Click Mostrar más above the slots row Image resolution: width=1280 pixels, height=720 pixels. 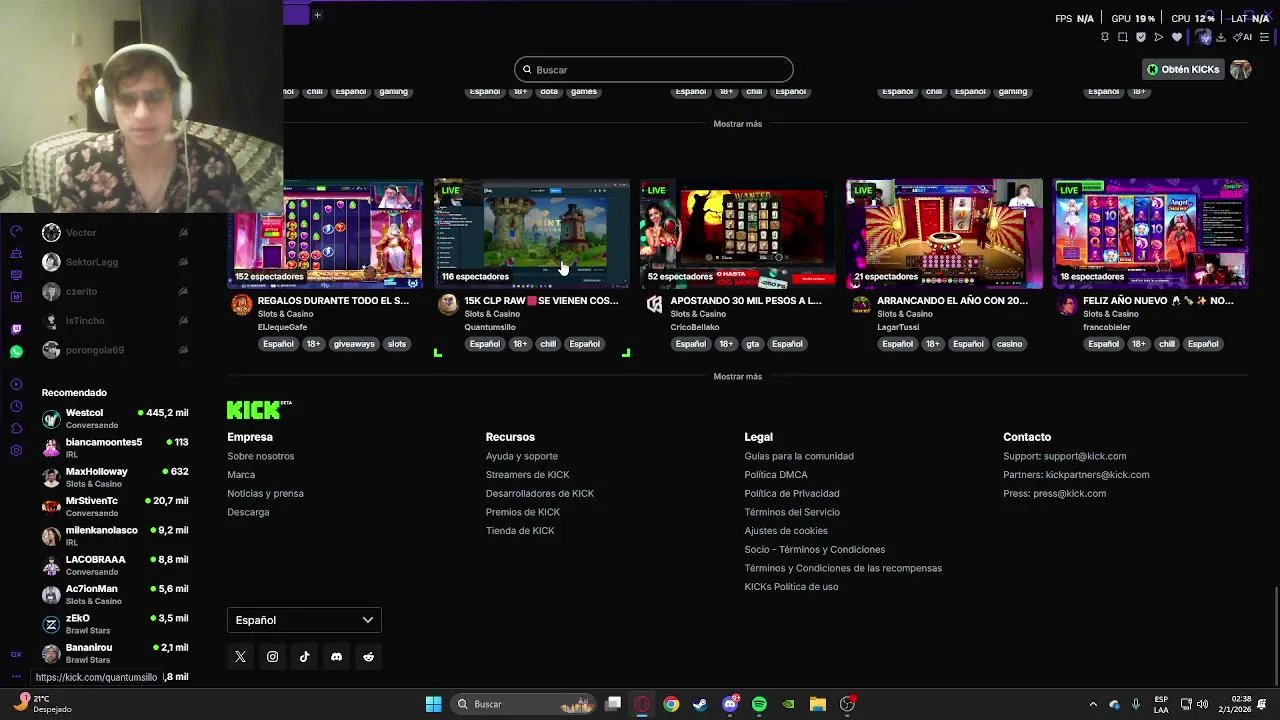[737, 124]
